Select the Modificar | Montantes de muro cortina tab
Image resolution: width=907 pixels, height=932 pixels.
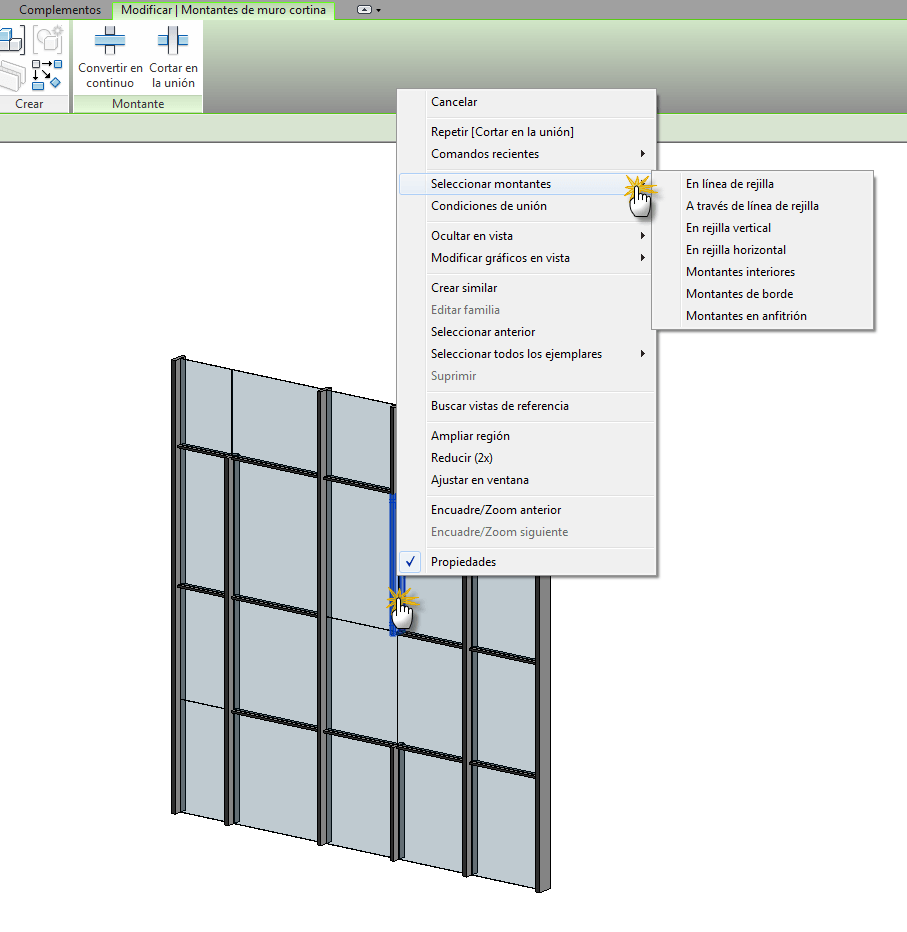(223, 10)
